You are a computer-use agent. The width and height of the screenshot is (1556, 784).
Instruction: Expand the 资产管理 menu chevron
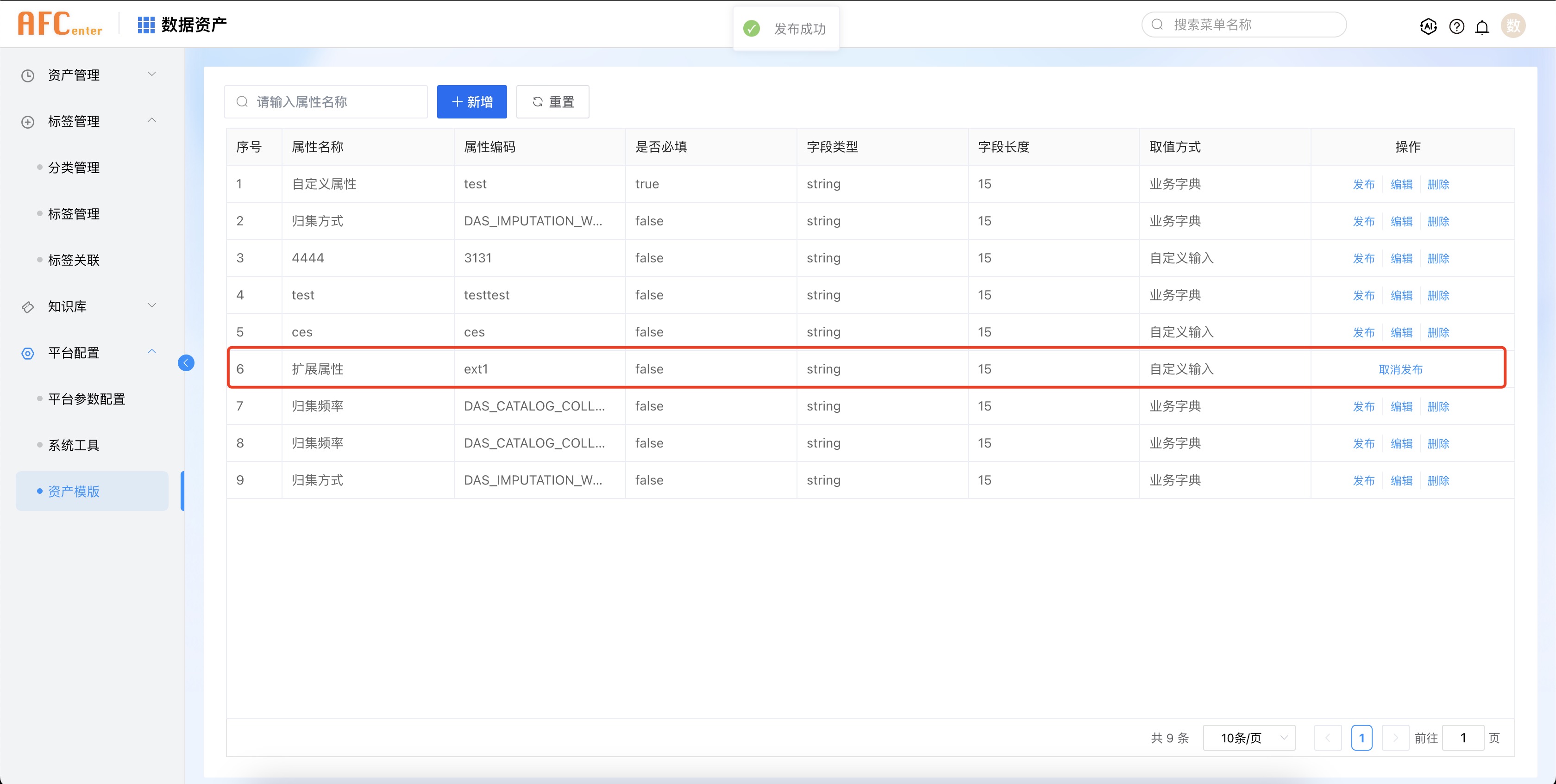[152, 74]
